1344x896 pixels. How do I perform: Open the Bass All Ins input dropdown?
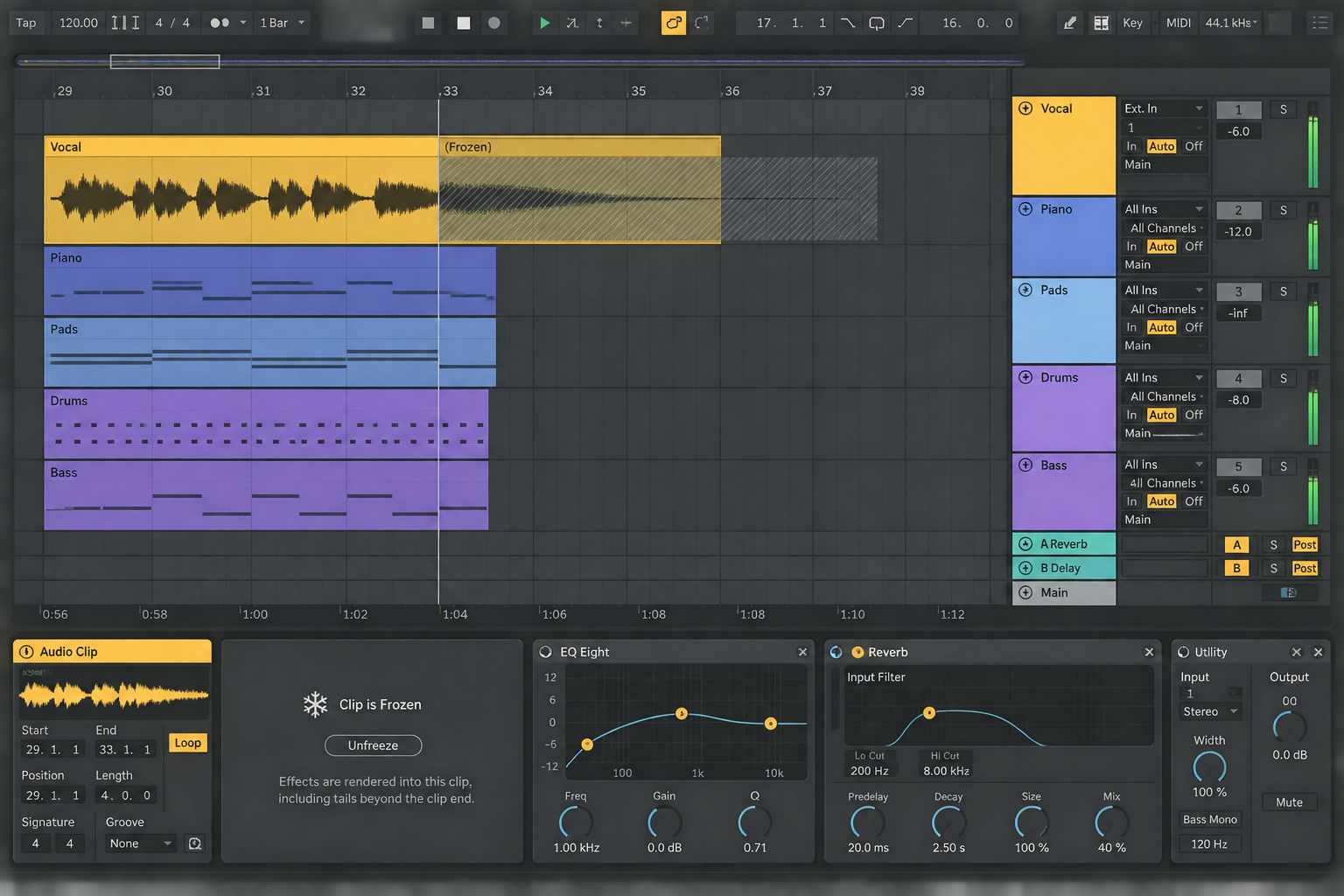(1164, 465)
